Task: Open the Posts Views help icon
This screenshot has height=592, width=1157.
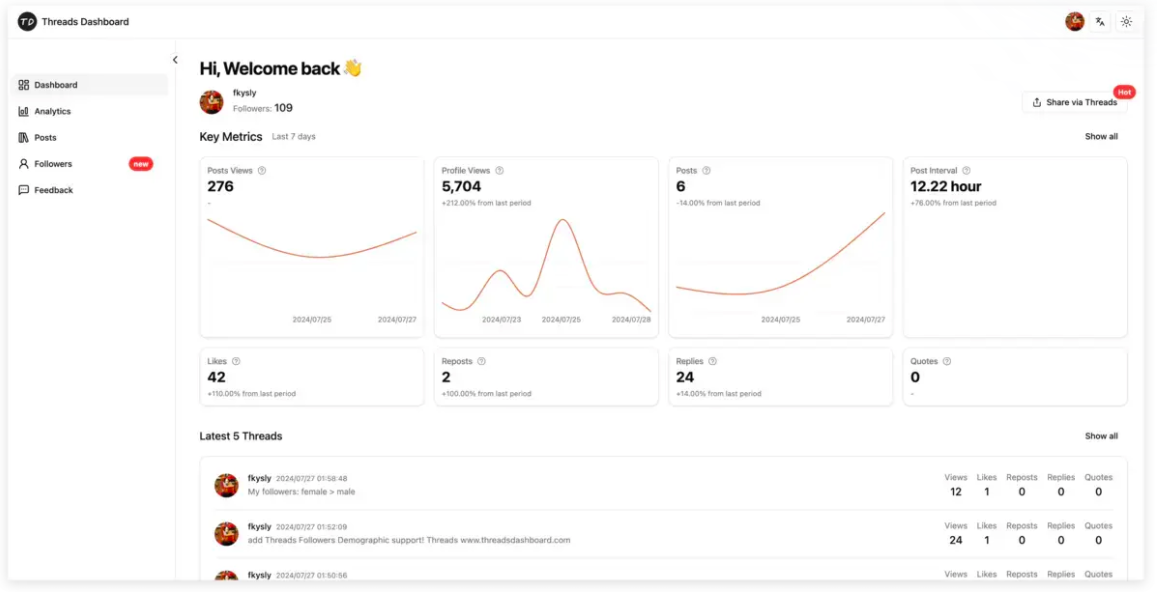Action: [262, 171]
